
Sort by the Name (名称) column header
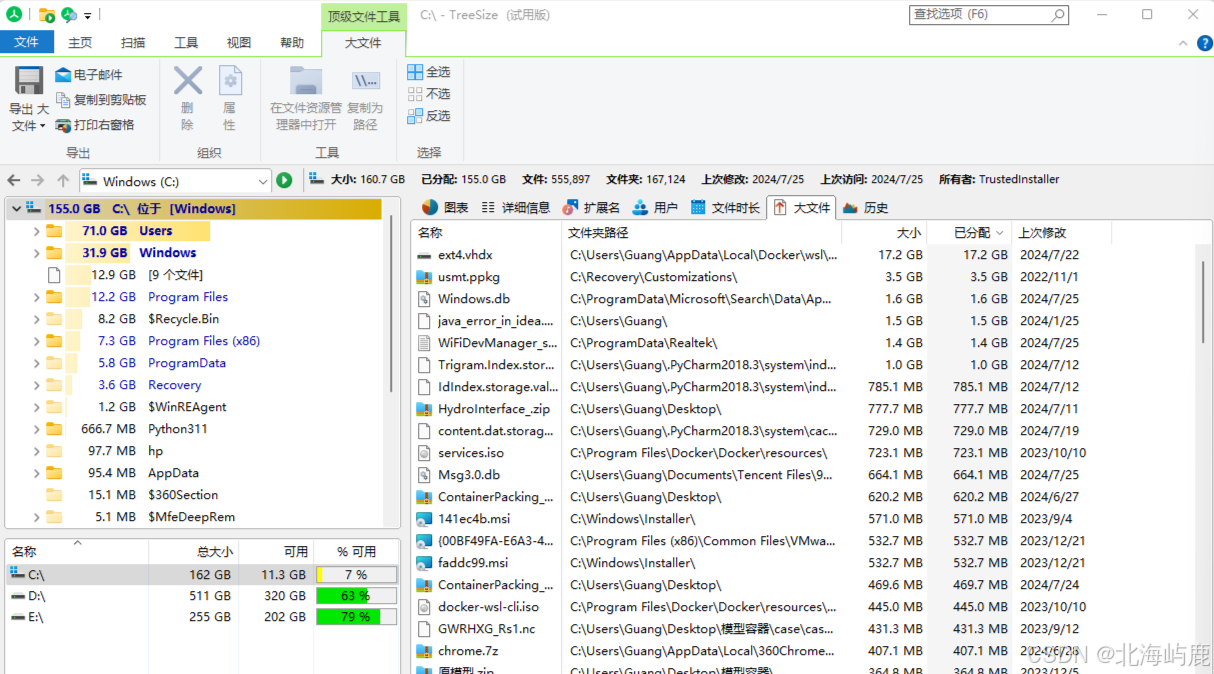point(486,232)
